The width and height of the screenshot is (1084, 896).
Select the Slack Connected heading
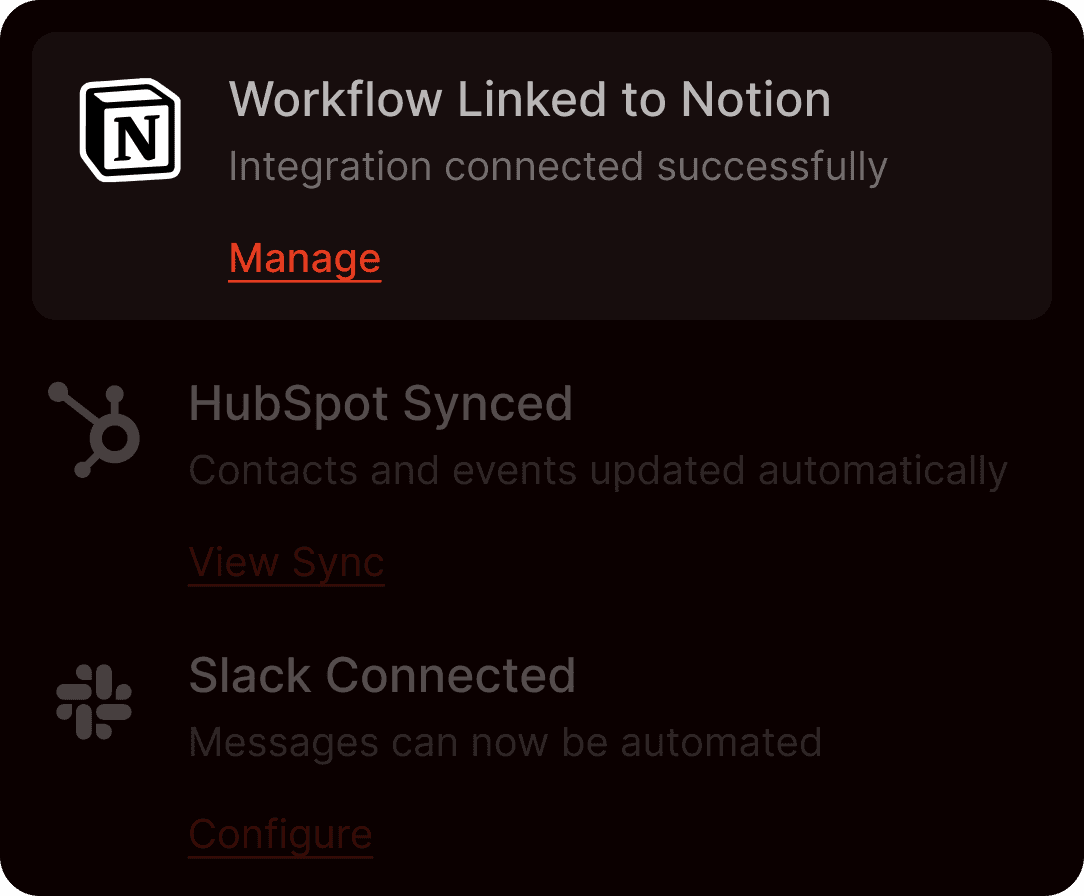(383, 676)
